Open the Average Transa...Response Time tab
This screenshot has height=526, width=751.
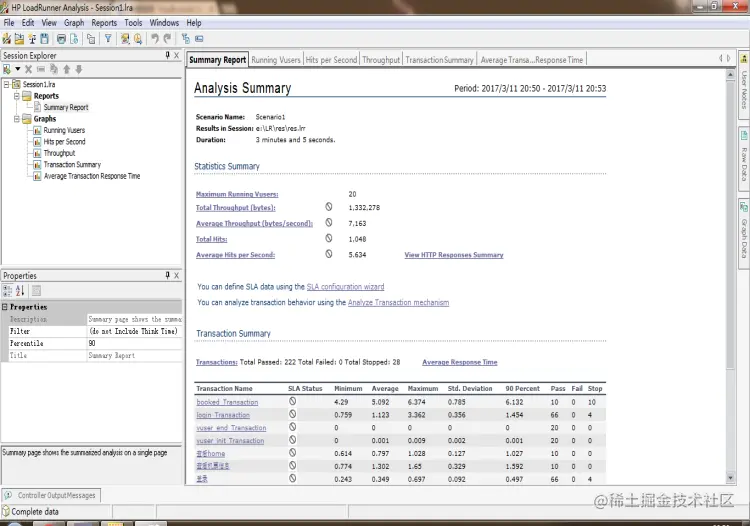point(532,60)
